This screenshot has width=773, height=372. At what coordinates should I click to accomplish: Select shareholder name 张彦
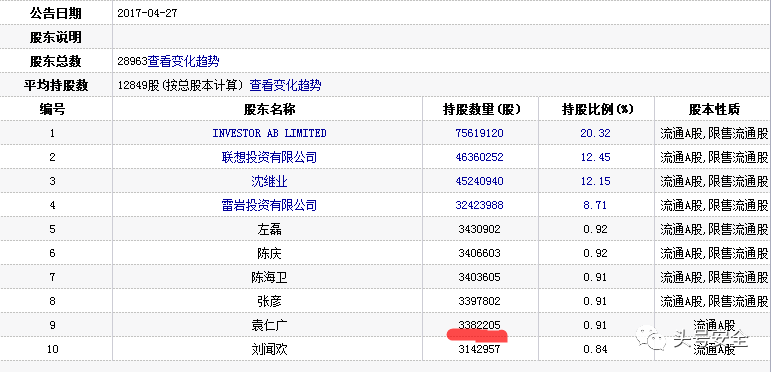[x=269, y=301]
